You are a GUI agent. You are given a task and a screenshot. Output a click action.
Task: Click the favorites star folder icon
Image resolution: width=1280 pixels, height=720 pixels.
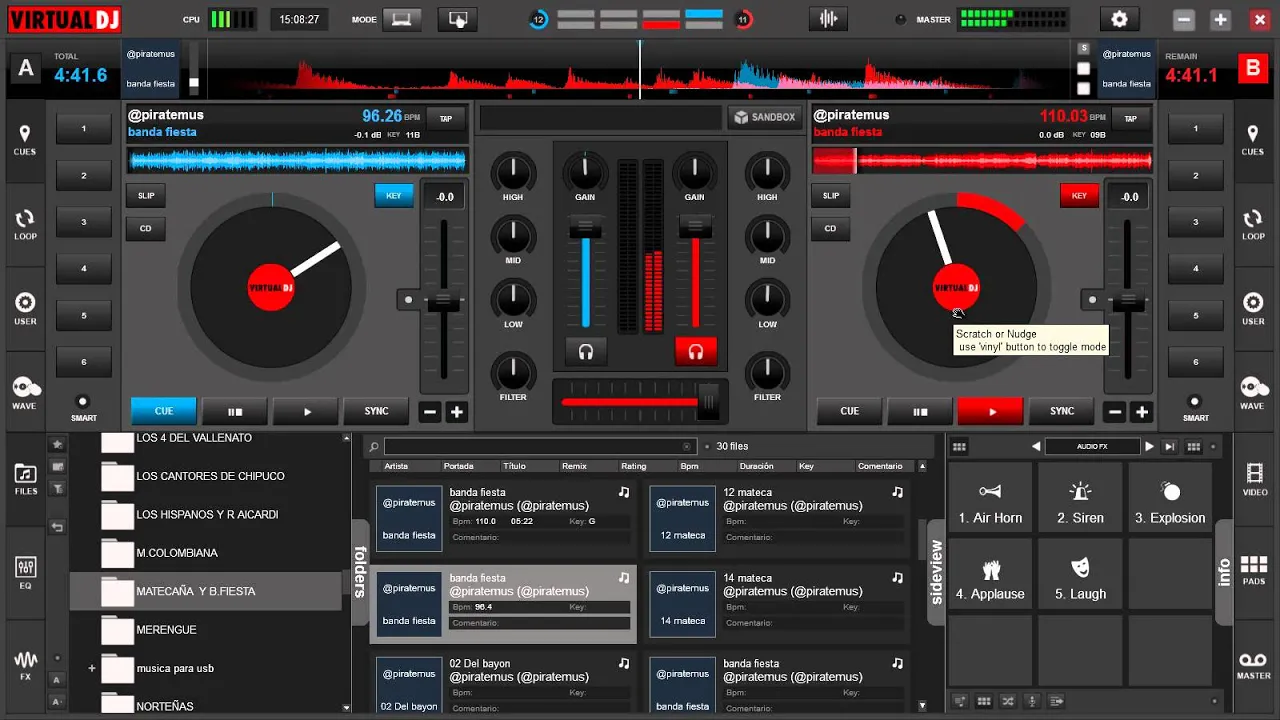pos(58,444)
